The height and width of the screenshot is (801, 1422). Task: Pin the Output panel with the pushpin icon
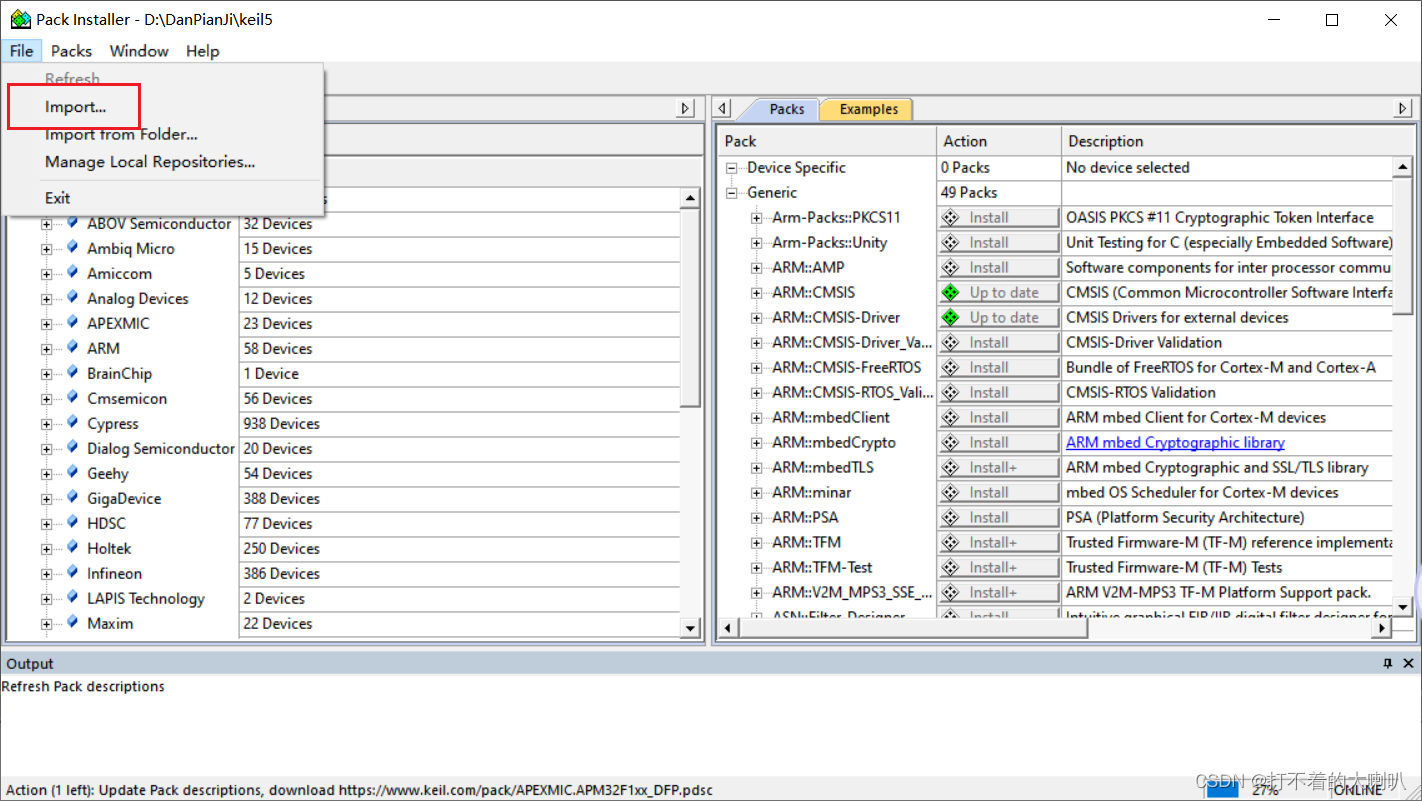coord(1387,663)
